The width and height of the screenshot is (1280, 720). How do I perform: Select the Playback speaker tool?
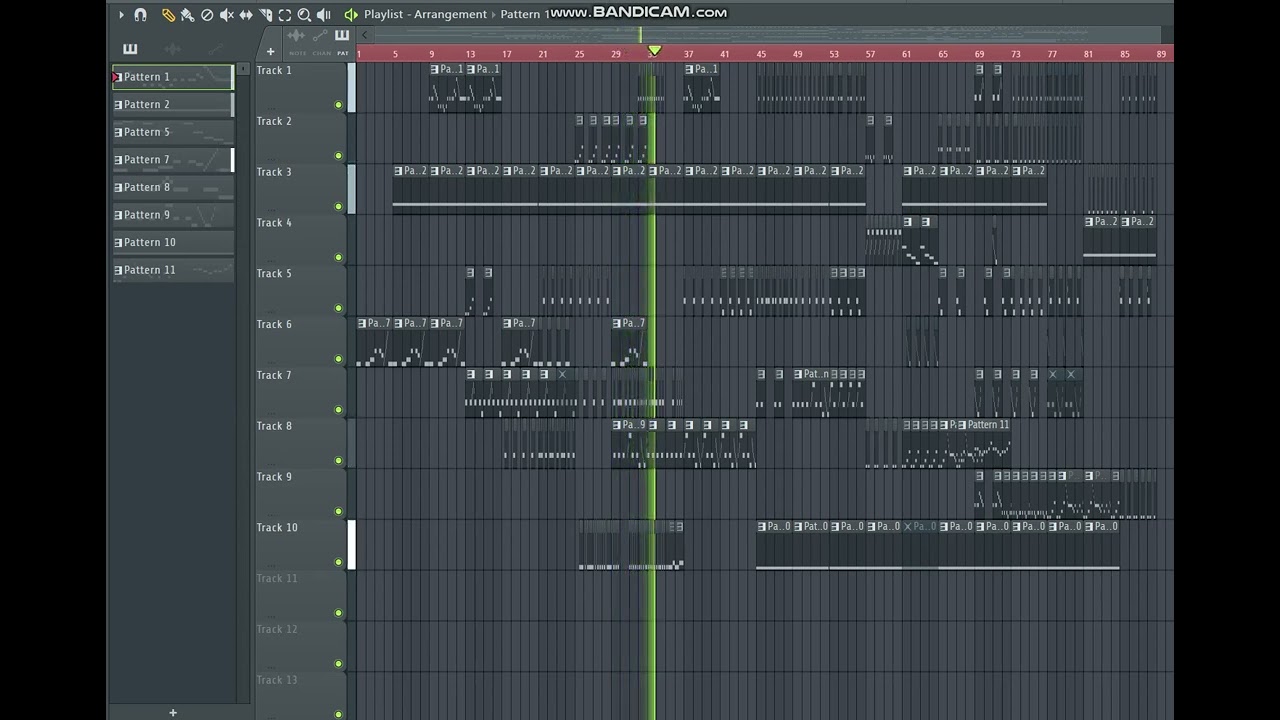click(x=323, y=15)
